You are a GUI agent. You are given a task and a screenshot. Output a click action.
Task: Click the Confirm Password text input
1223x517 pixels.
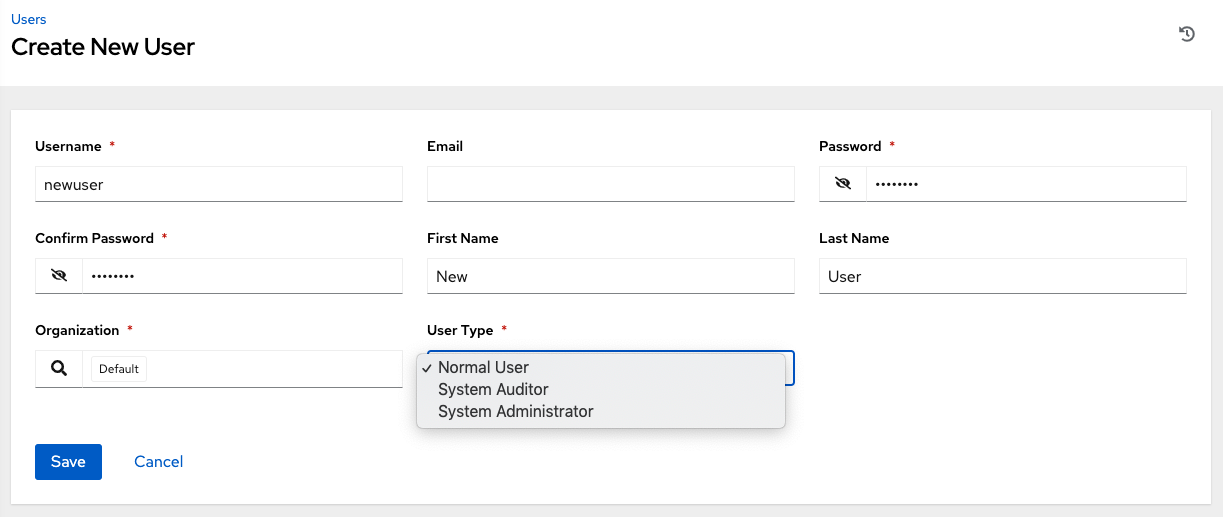242,276
